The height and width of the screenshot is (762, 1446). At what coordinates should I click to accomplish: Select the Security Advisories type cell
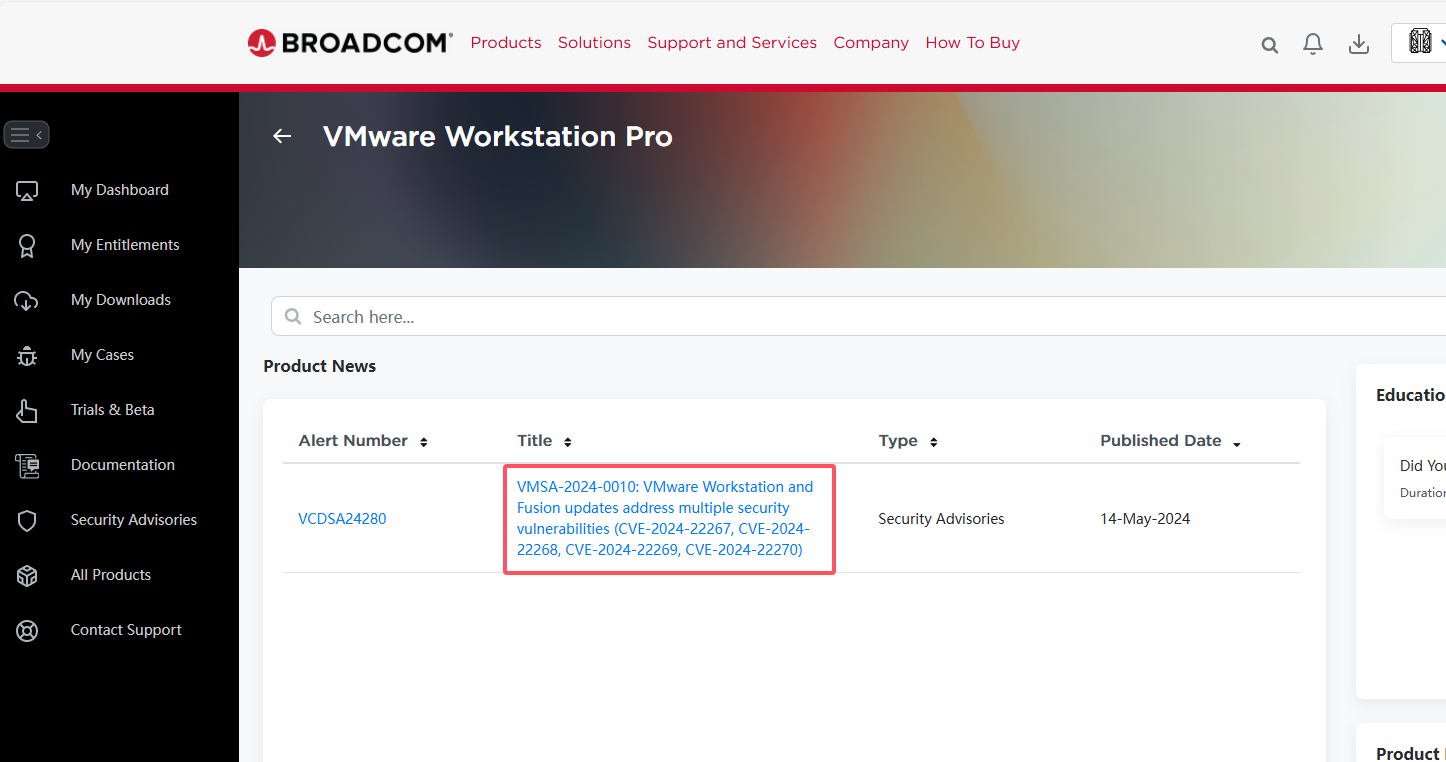[x=941, y=519]
